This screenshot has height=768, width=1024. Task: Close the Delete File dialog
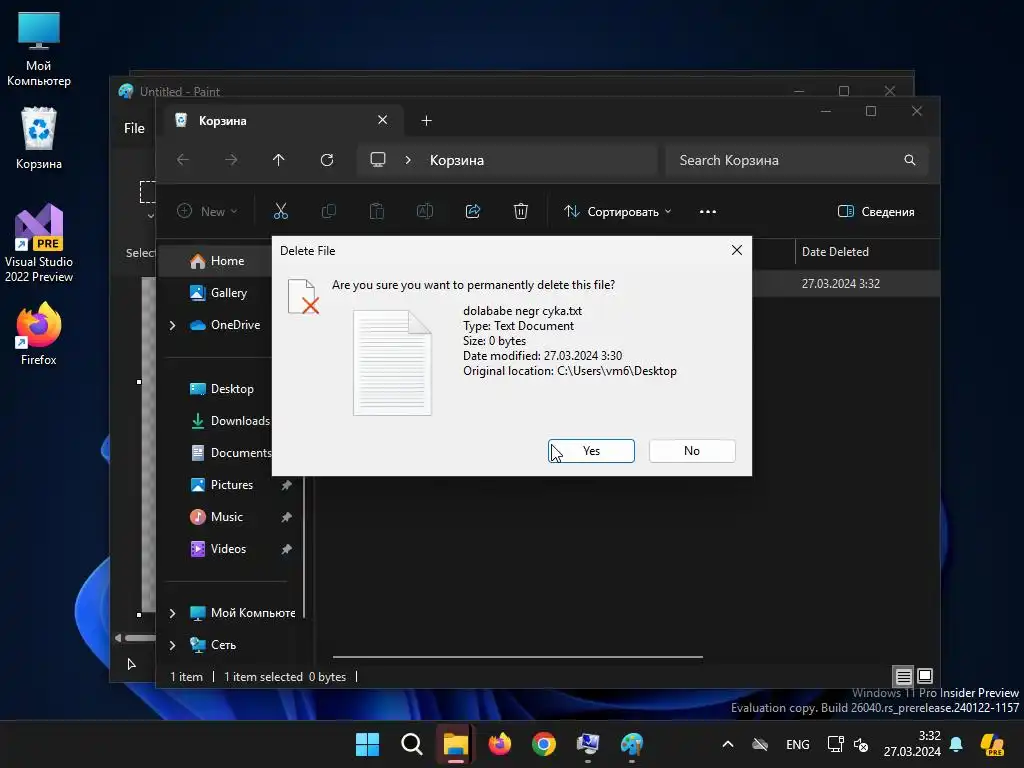pos(737,250)
